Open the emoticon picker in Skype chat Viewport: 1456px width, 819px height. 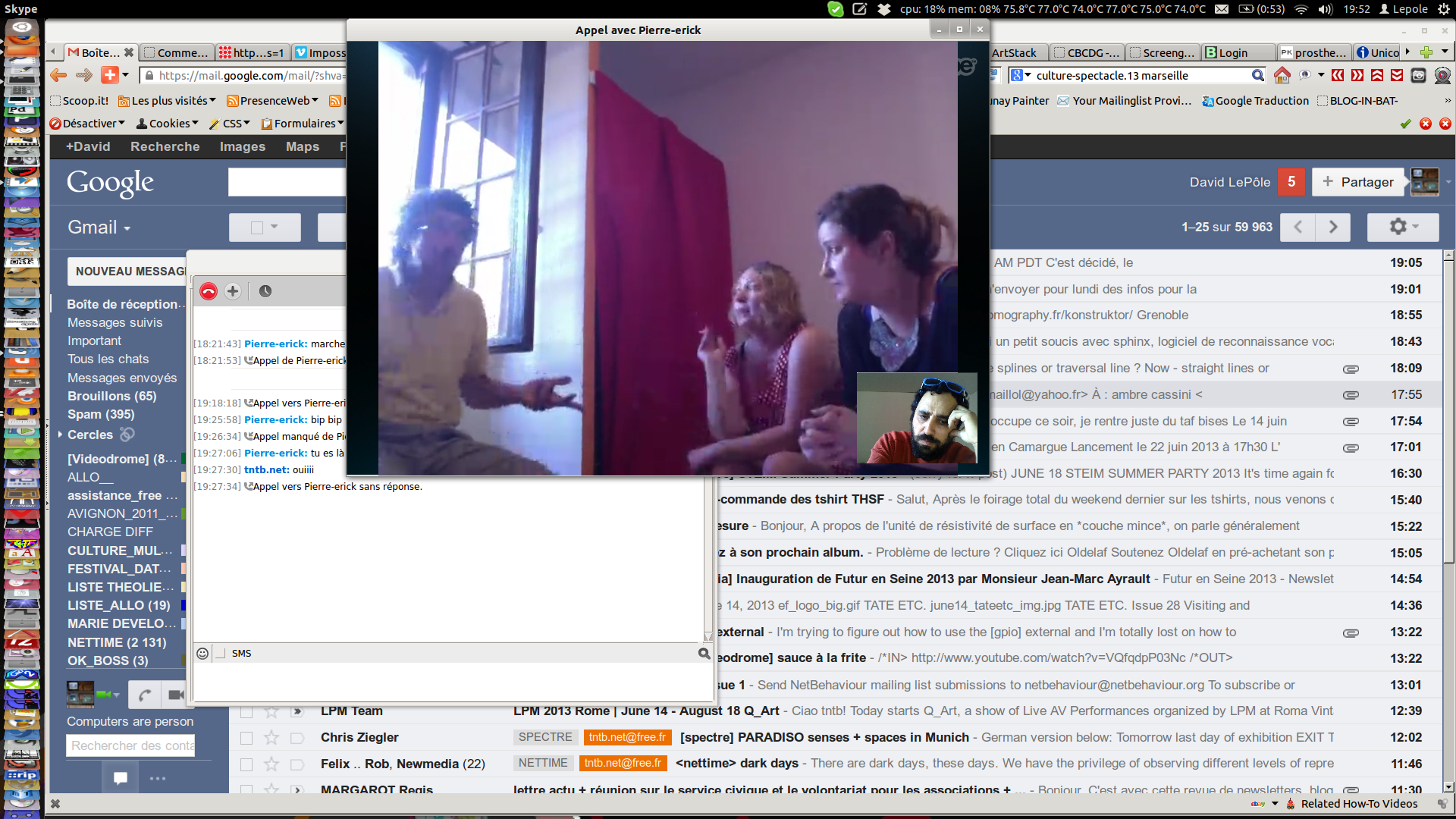coord(202,654)
